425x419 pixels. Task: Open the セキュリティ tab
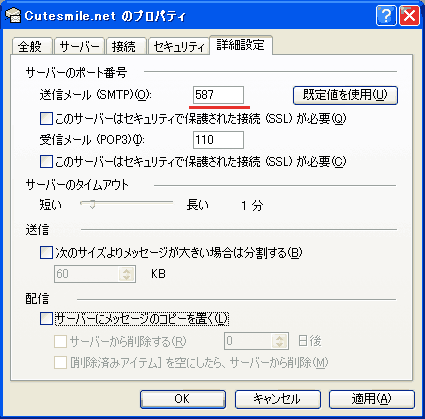coord(179,46)
